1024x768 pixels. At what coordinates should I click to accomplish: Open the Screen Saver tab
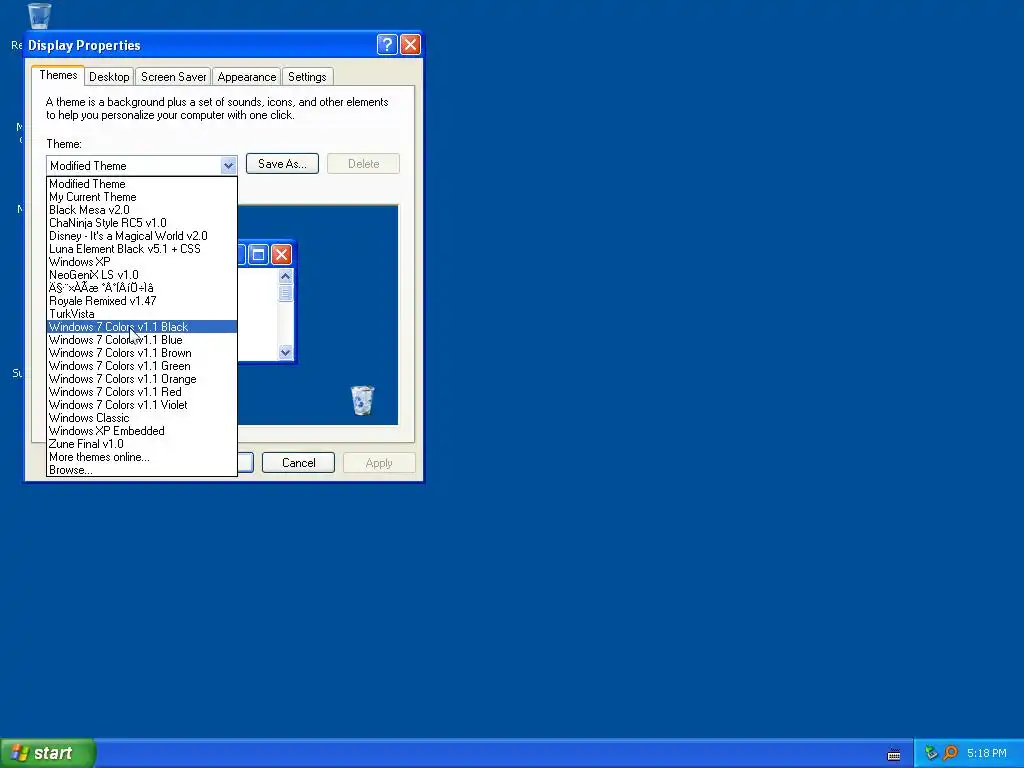tap(173, 77)
